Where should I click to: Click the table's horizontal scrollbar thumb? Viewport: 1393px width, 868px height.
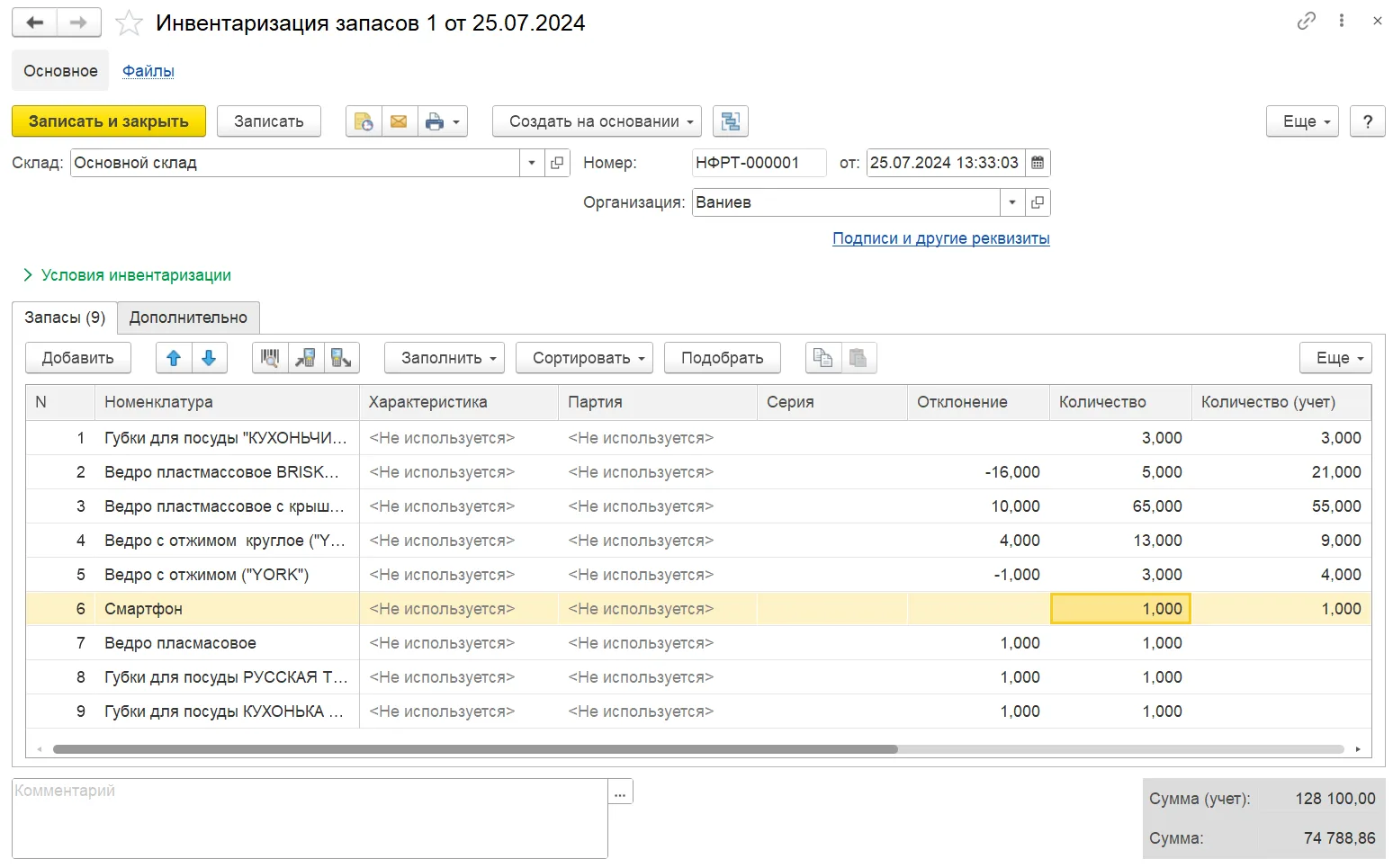click(x=475, y=749)
